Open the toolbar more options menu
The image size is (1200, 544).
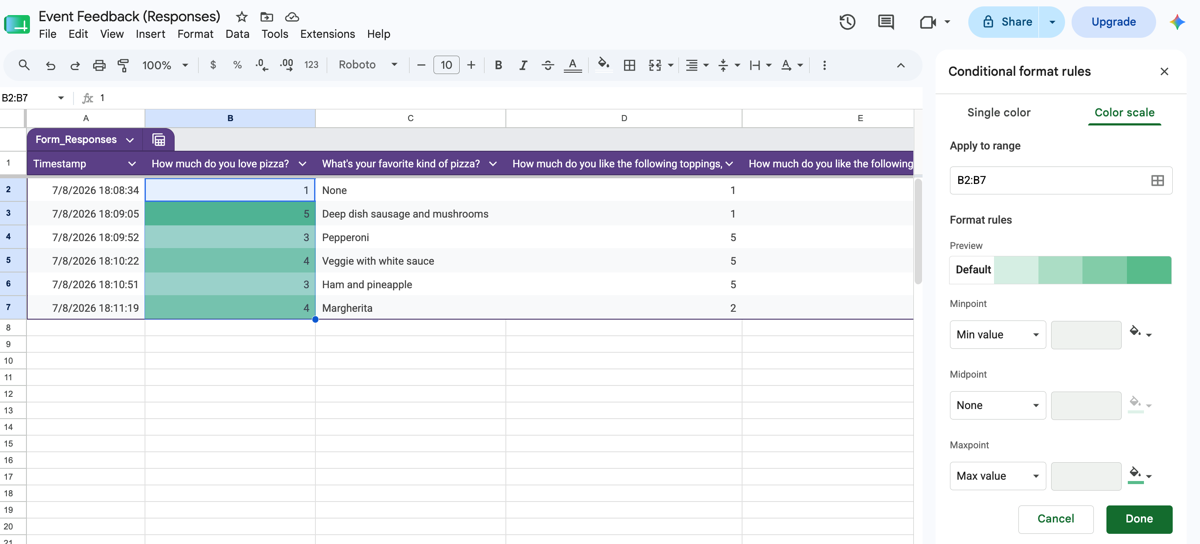[824, 65]
